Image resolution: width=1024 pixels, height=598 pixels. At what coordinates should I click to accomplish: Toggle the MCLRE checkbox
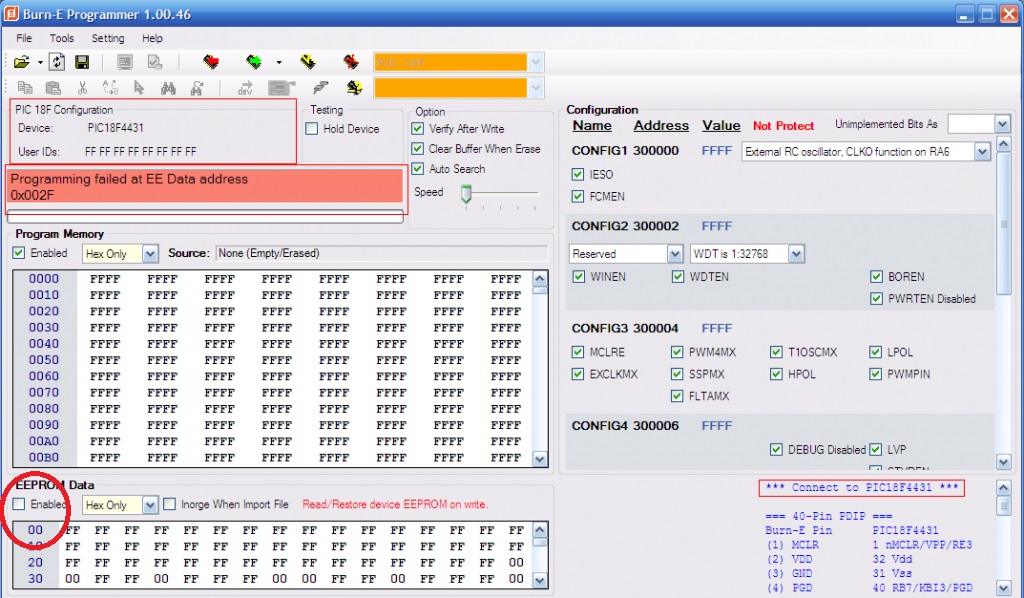(x=577, y=352)
